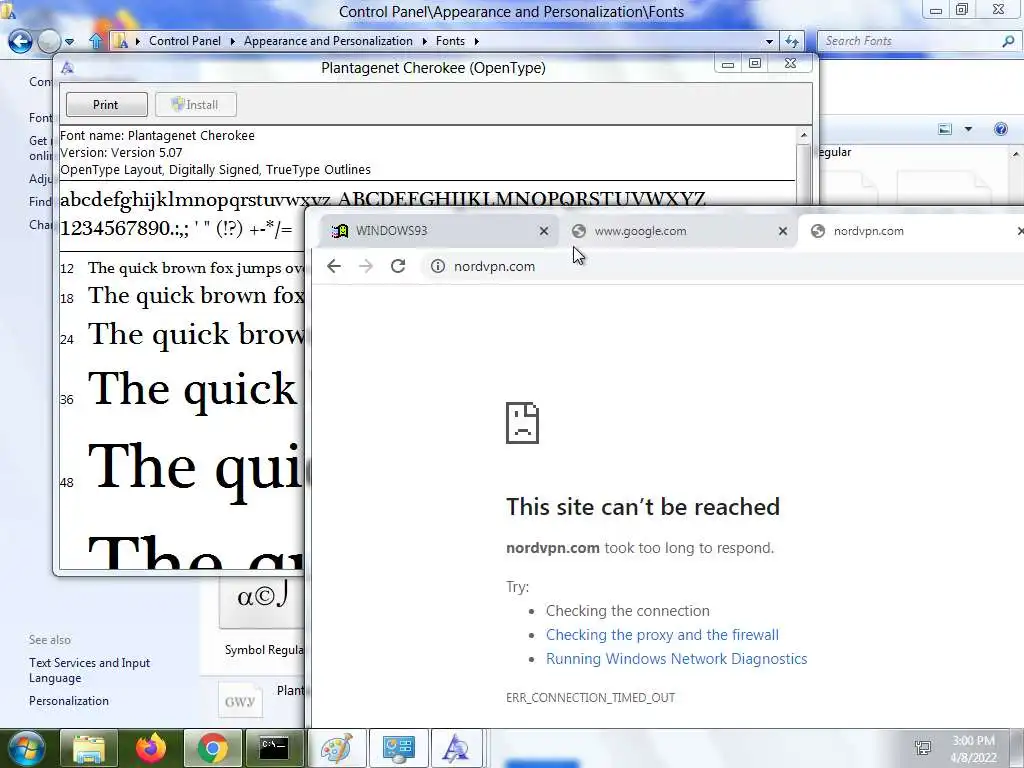Click forward button in Fonts window
Viewport: 1024px width, 768px height.
pyautogui.click(x=49, y=41)
